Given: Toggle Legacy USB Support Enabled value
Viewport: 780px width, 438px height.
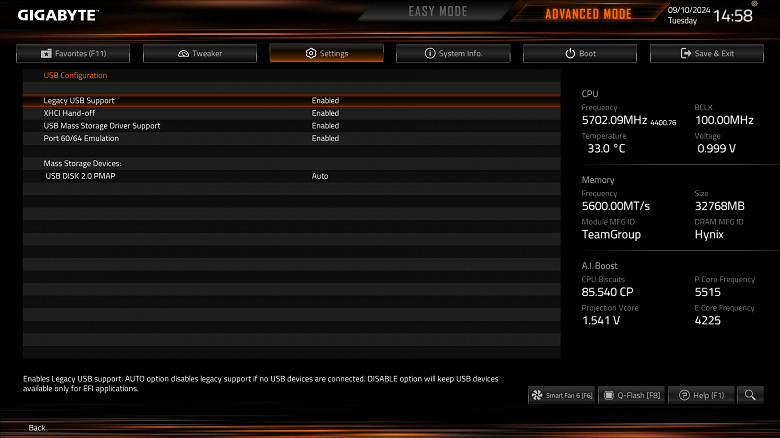Looking at the screenshot, I should pos(325,101).
